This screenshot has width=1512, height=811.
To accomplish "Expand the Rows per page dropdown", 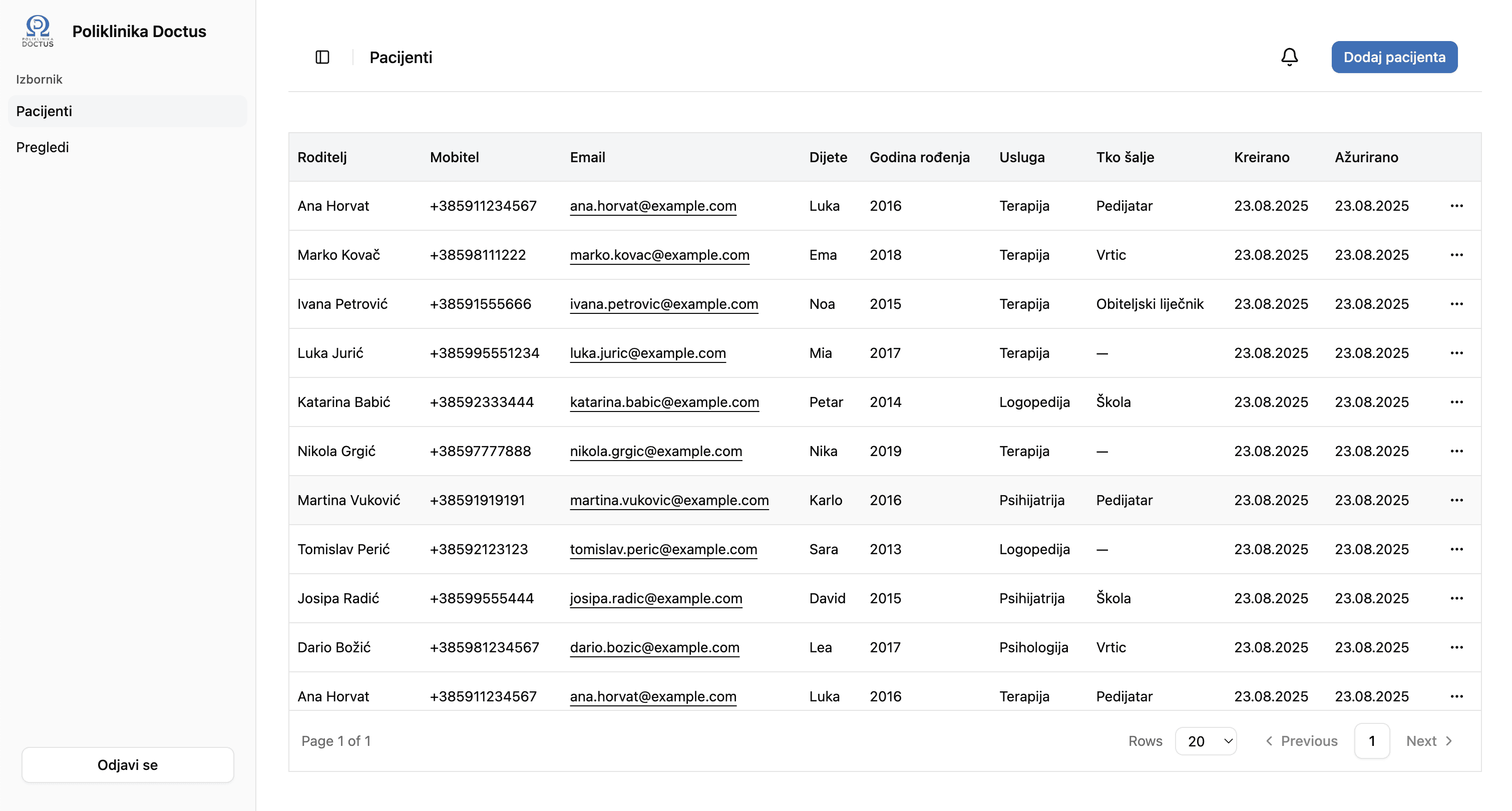I will (x=1206, y=741).
